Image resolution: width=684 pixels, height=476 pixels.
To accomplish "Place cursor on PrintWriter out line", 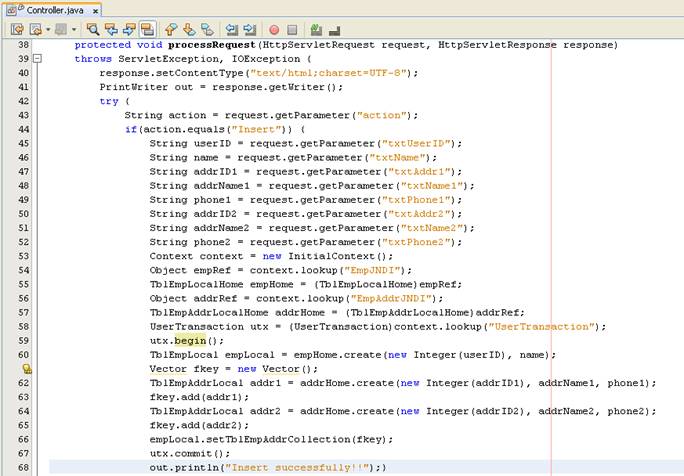I will (x=221, y=87).
